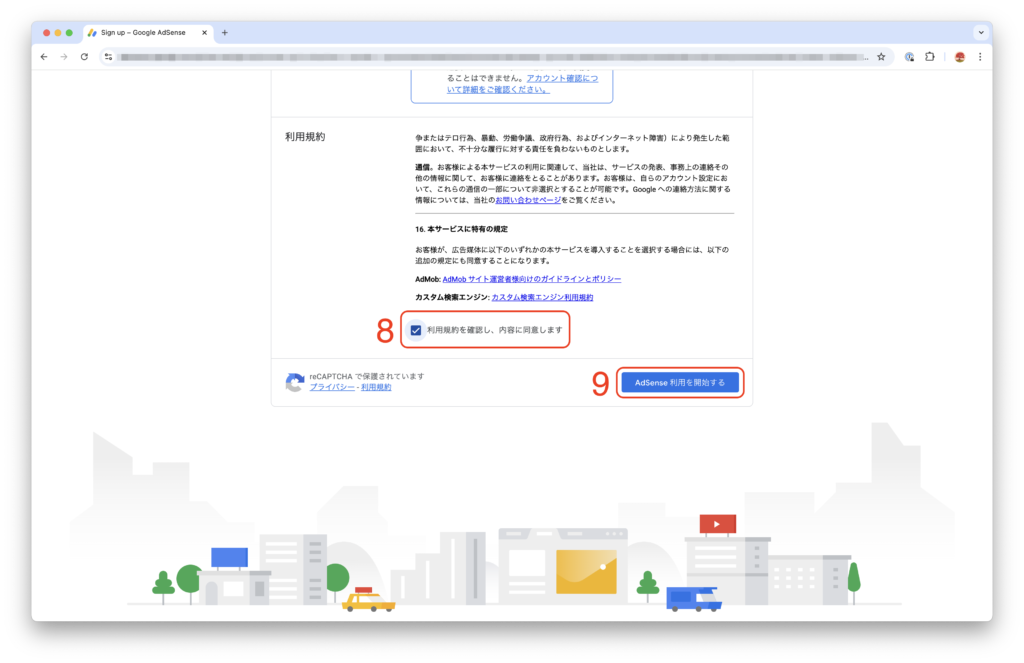Viewport: 1024px width, 663px height.
Task: Open the アカウント確認について詳細 link
Action: pyautogui.click(x=522, y=84)
